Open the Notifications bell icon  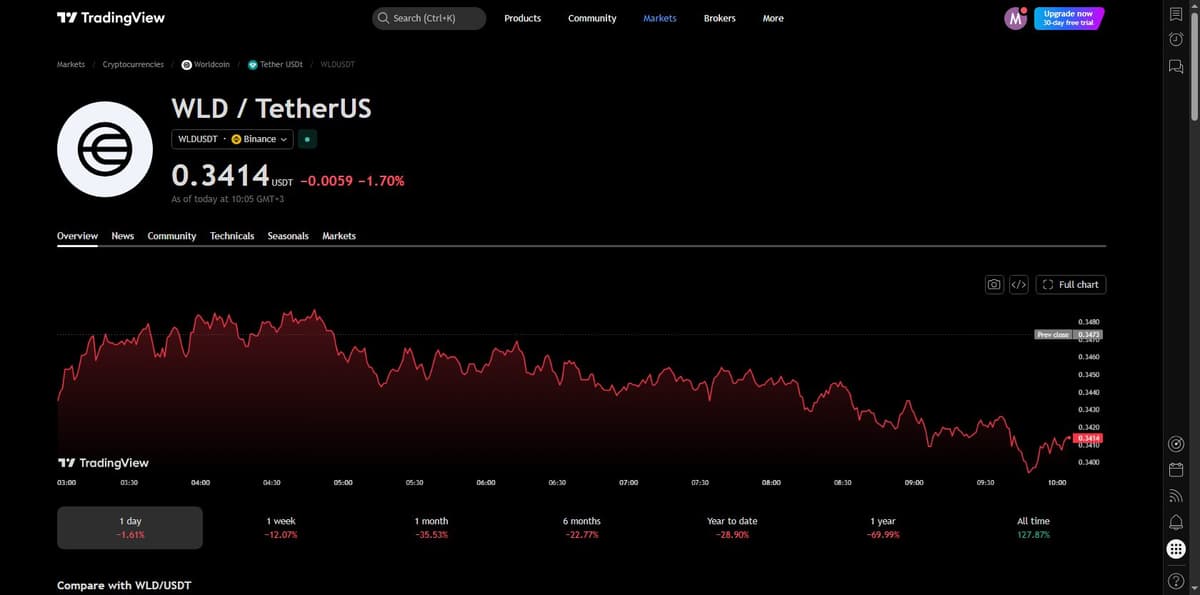(1176, 523)
